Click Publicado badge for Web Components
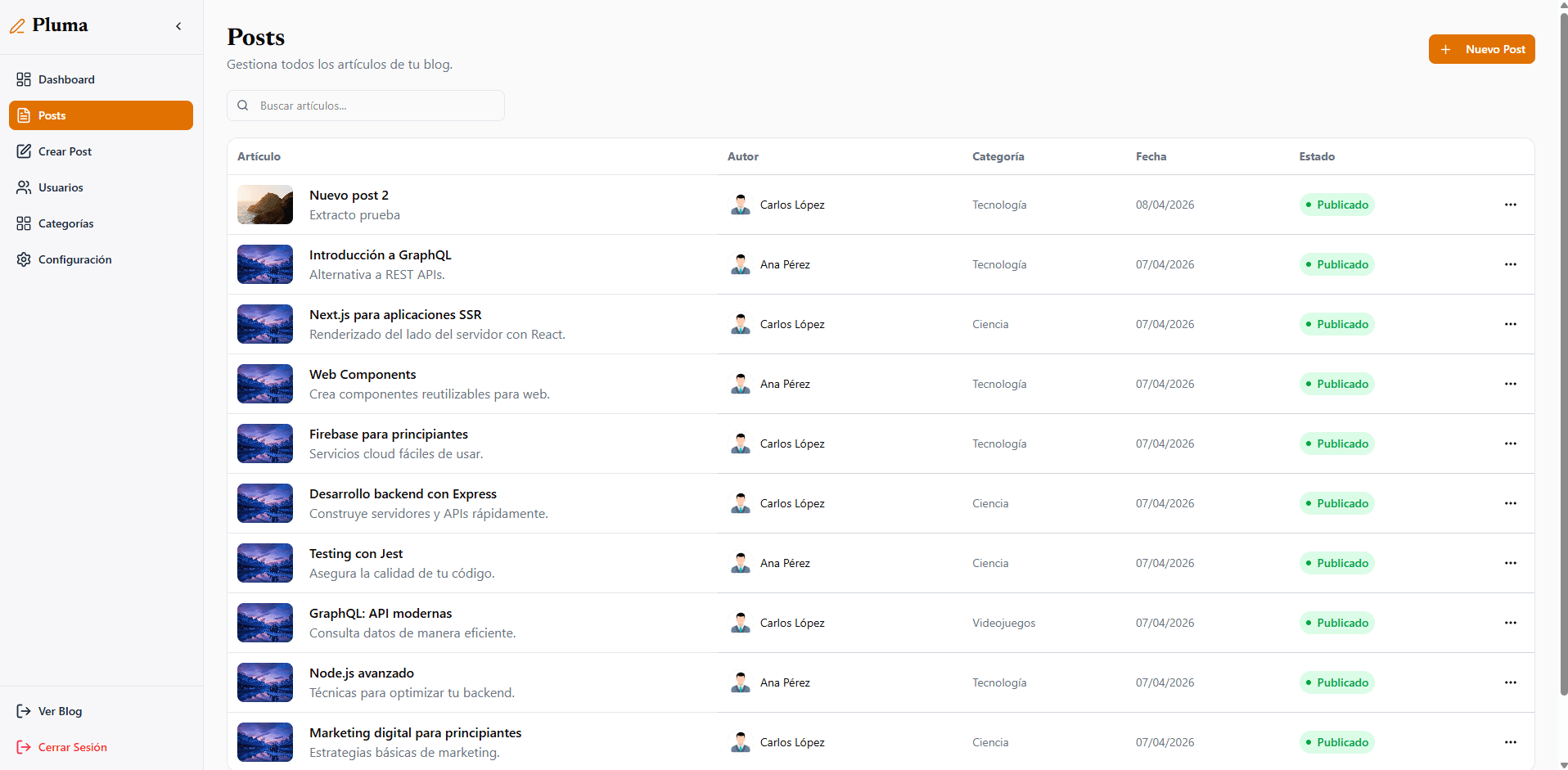This screenshot has height=770, width=1568. (x=1337, y=384)
